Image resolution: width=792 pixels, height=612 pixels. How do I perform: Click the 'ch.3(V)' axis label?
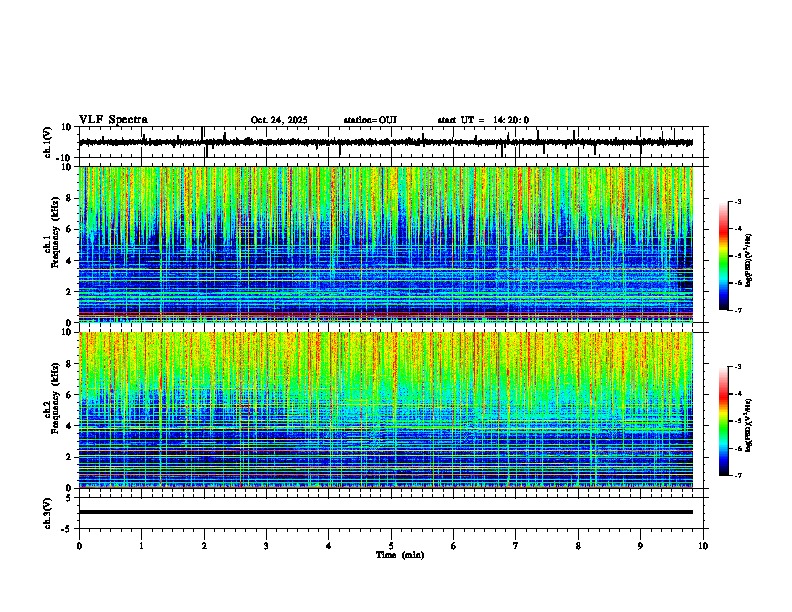coord(47,513)
